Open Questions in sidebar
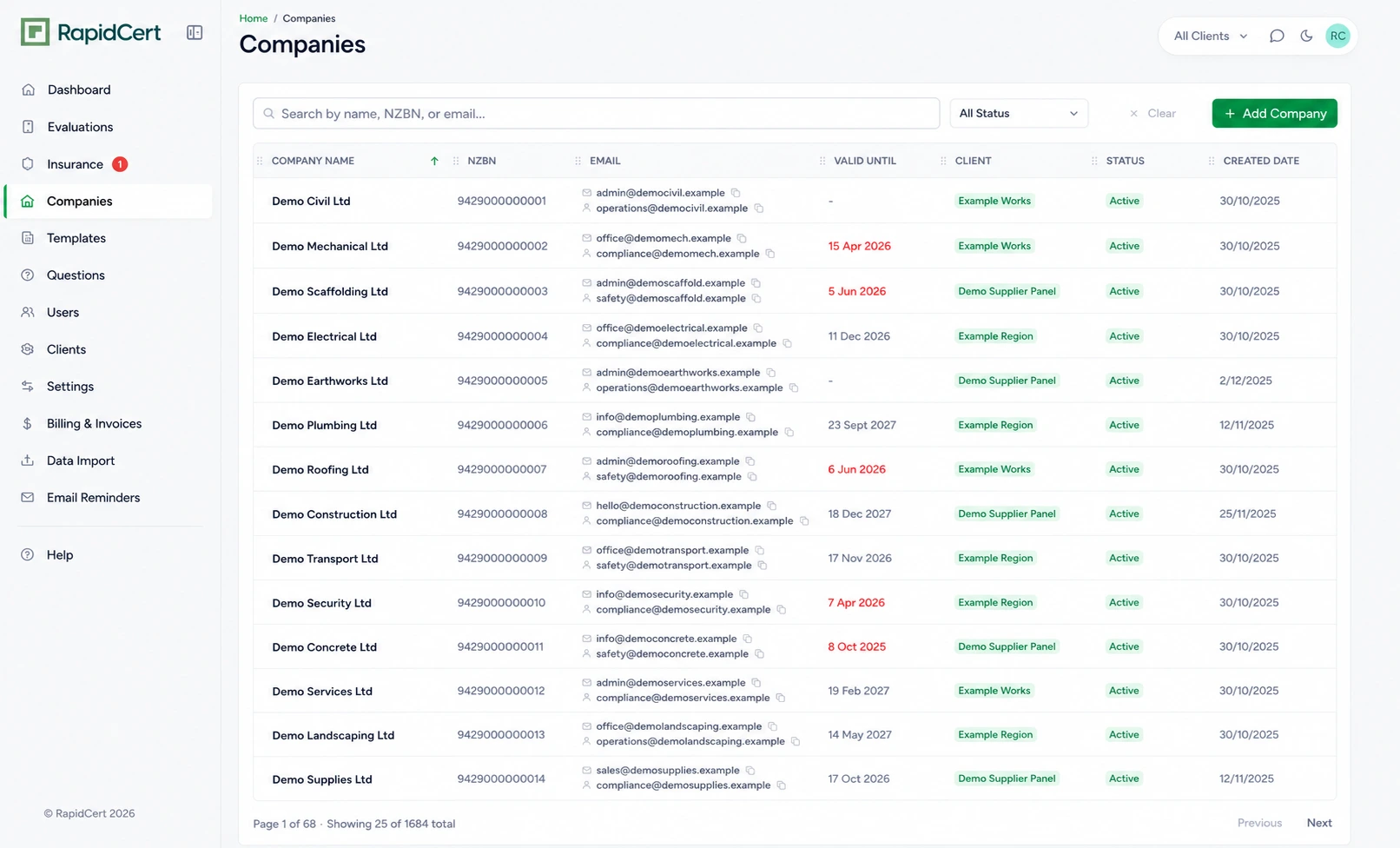 tap(76, 275)
